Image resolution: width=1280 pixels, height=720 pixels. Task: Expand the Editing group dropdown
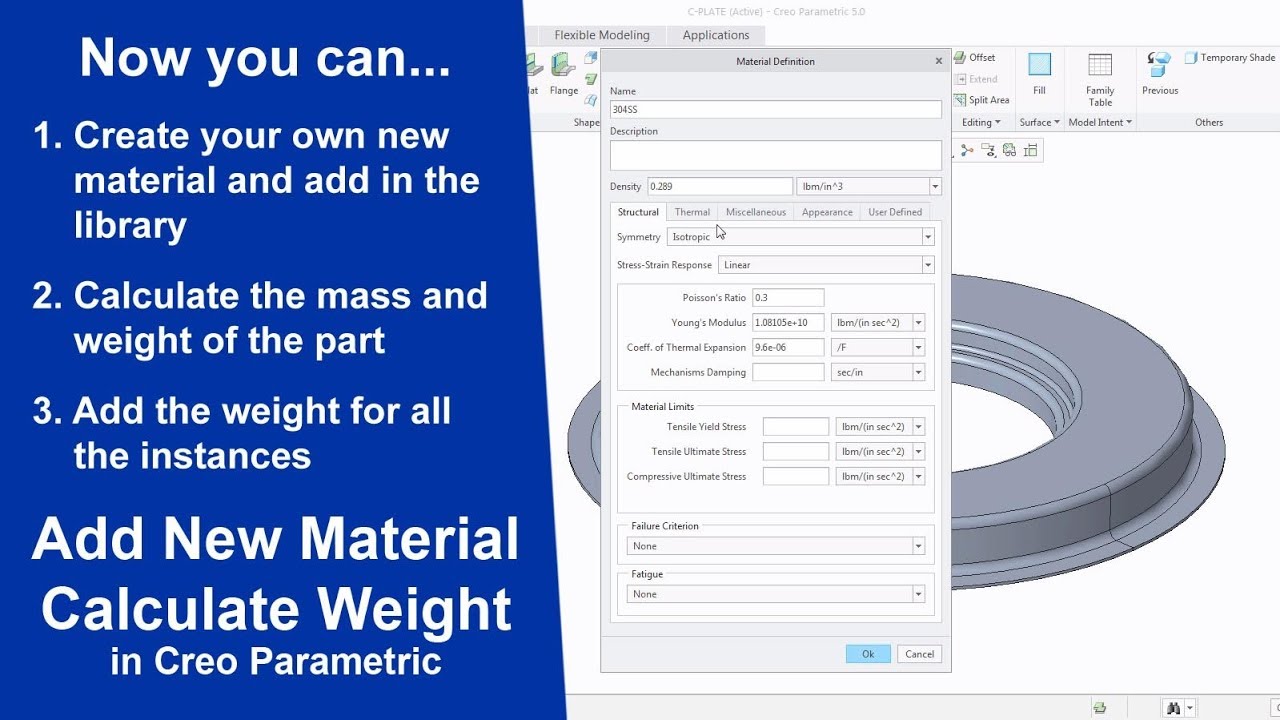[x=981, y=123]
